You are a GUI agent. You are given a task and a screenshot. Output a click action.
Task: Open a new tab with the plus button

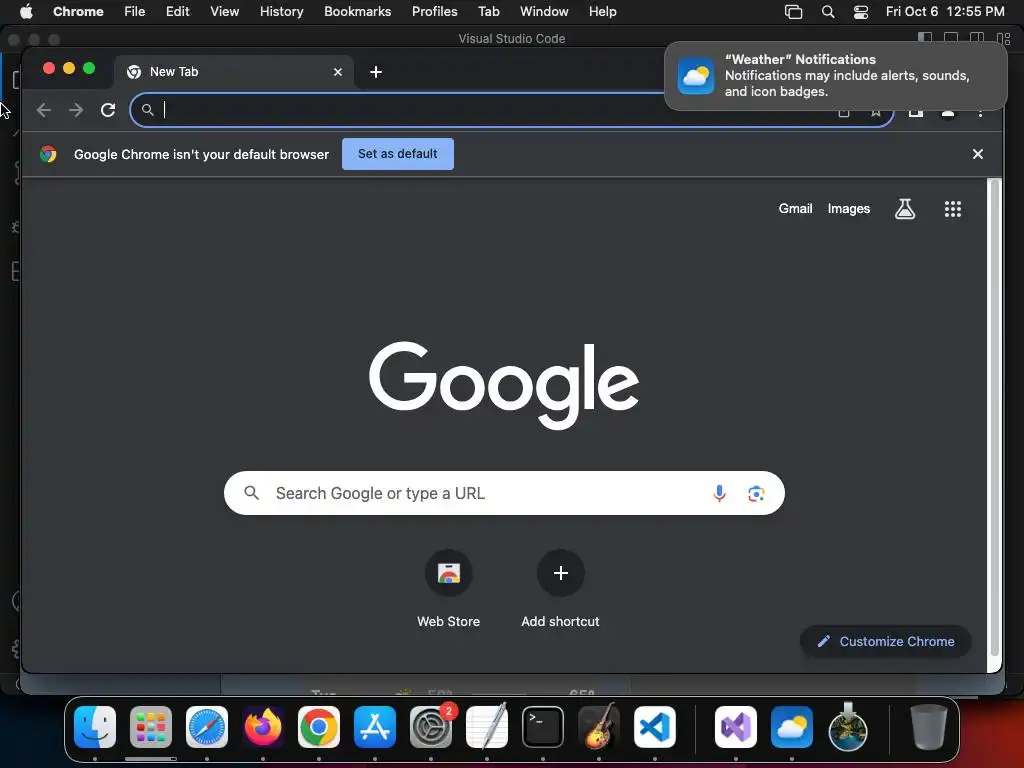tap(376, 72)
